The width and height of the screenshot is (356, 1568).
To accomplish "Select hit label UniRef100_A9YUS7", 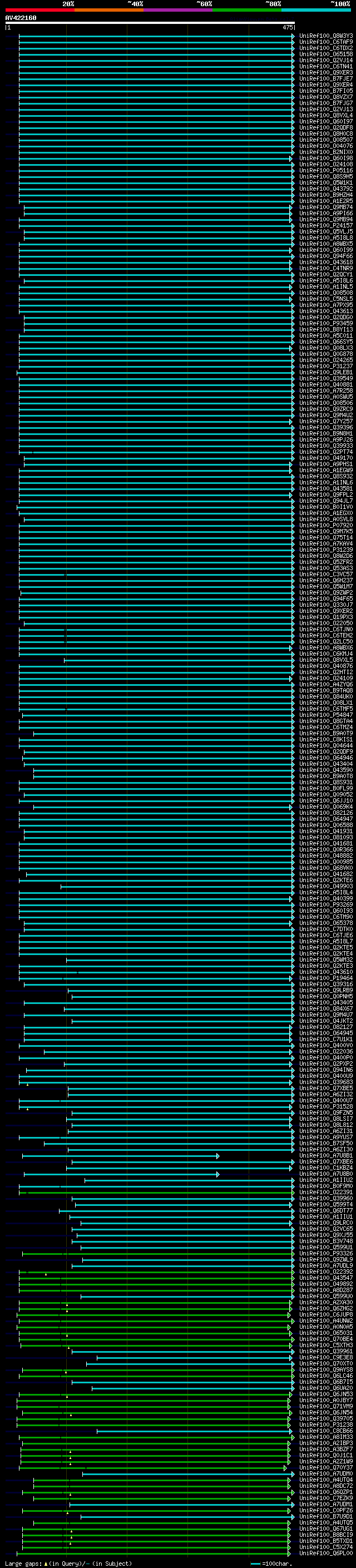I will pos(326,1137).
